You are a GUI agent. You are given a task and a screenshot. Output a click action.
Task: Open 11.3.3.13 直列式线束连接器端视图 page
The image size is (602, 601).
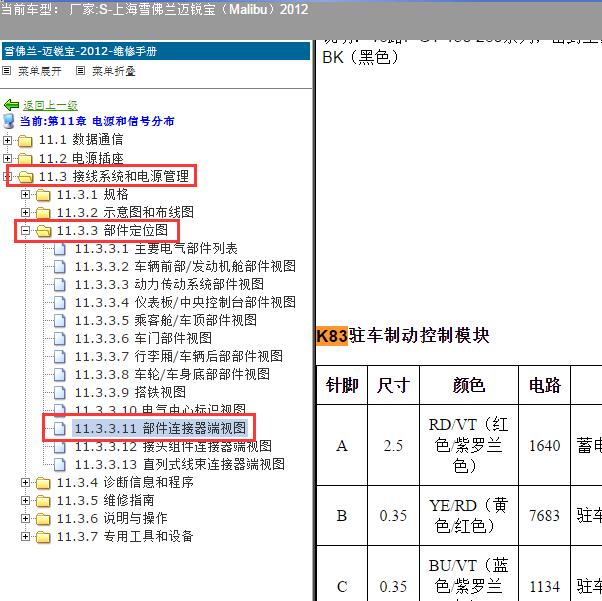[x=180, y=464]
